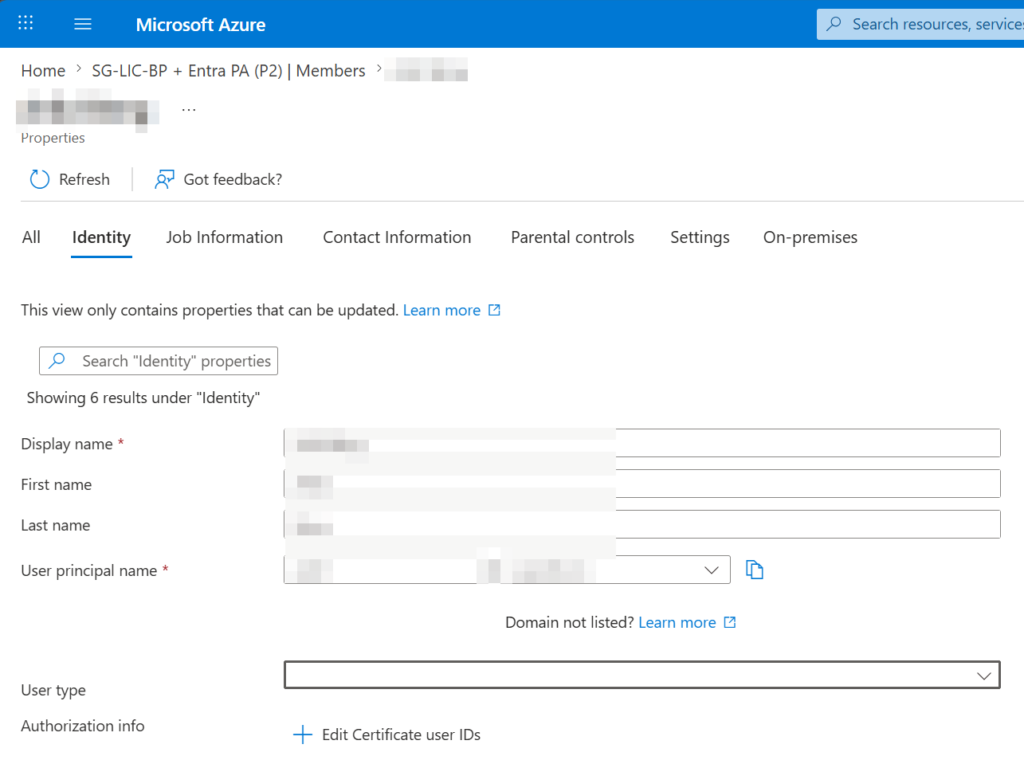Switch to the All tab
This screenshot has width=1024, height=760.
pos(31,237)
